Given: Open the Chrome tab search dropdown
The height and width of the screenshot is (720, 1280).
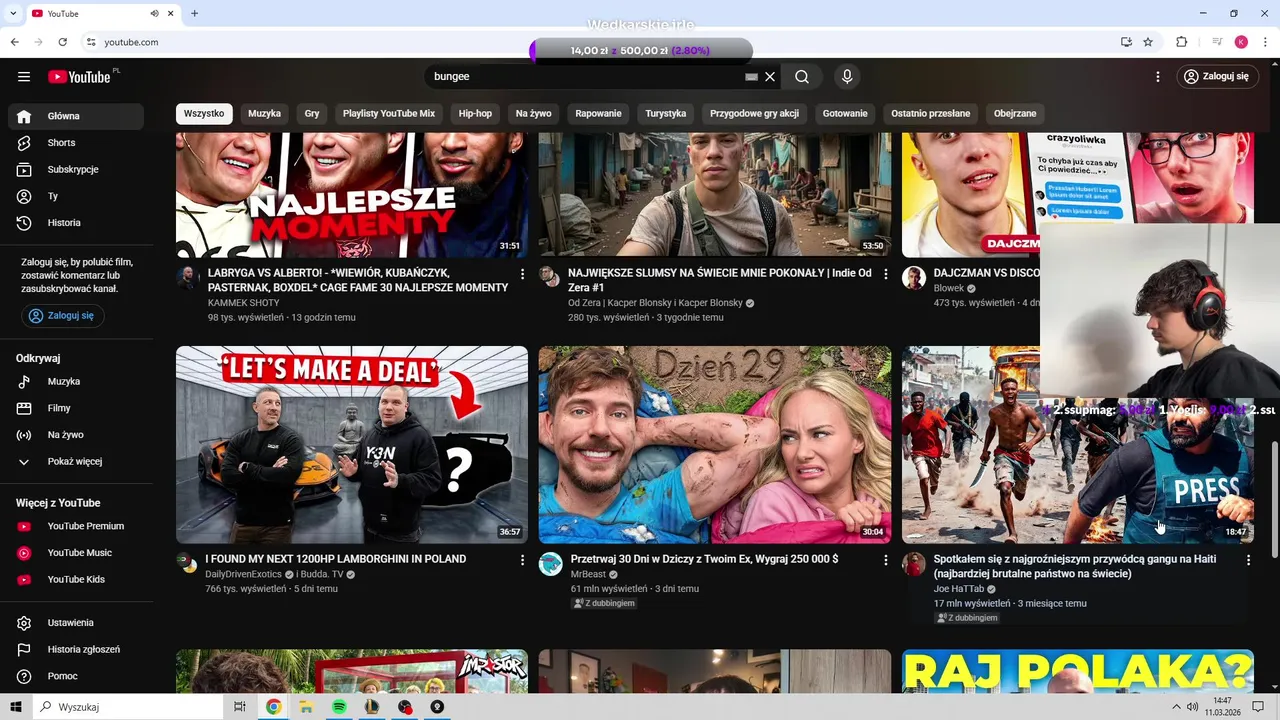Looking at the screenshot, I should (14, 13).
